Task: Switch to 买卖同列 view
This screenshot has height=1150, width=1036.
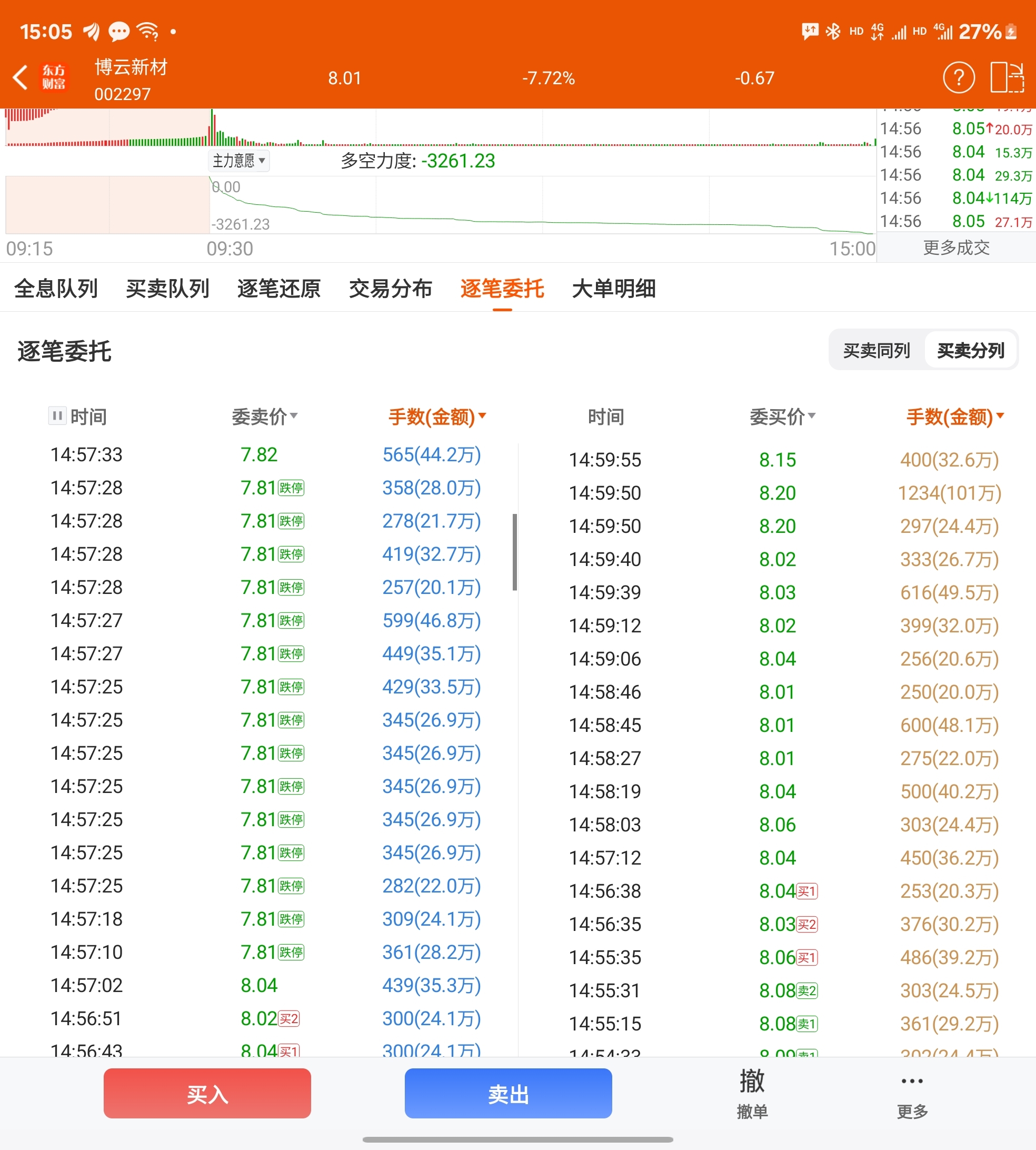Action: tap(876, 350)
